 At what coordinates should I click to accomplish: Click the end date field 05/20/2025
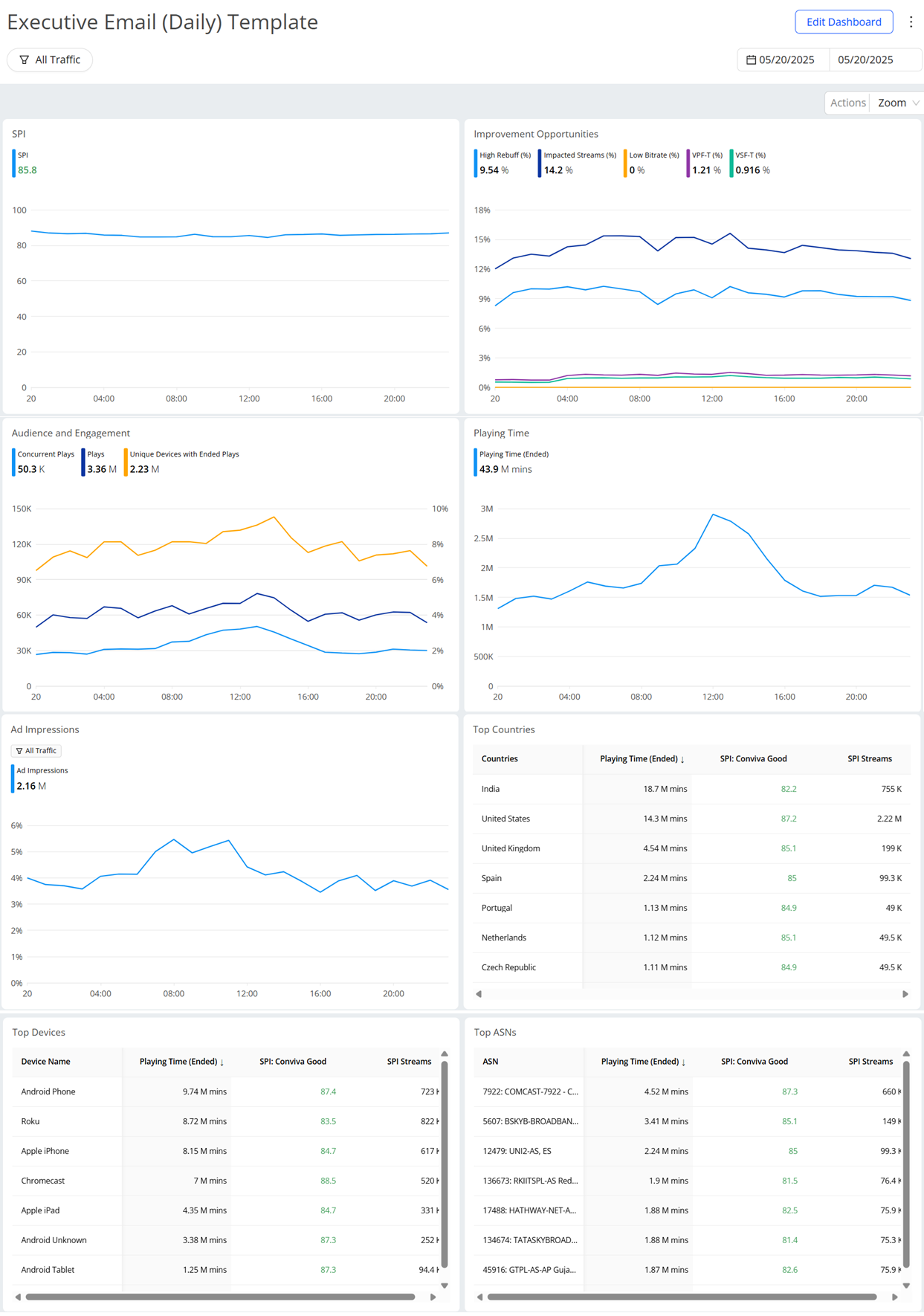tap(865, 60)
